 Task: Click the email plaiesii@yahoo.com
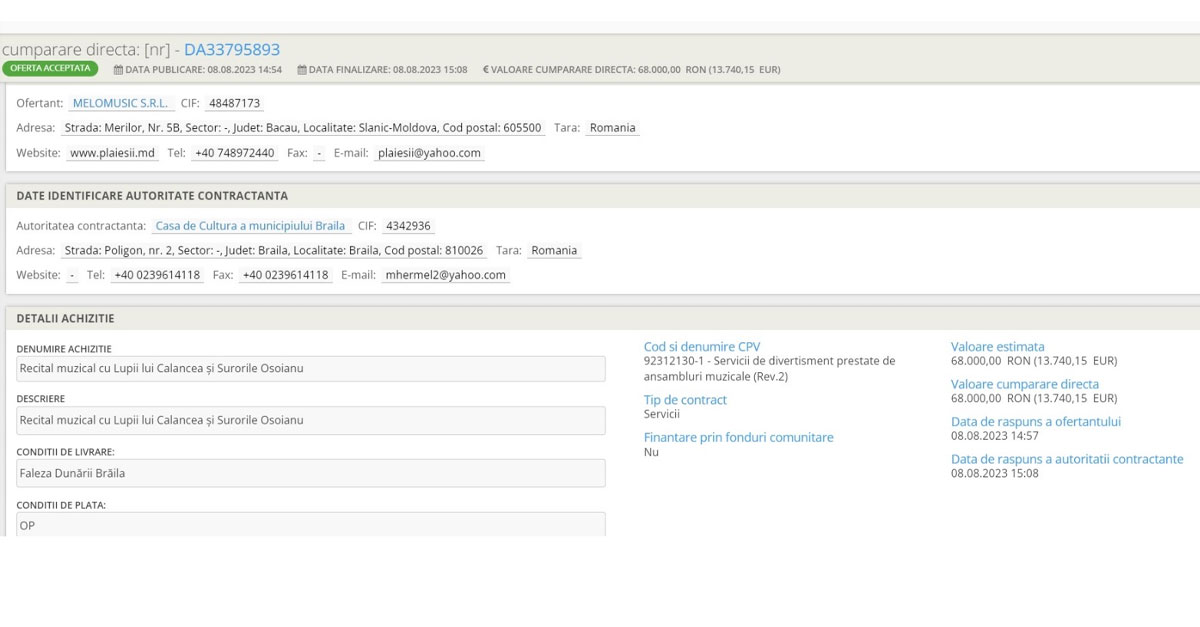click(429, 153)
